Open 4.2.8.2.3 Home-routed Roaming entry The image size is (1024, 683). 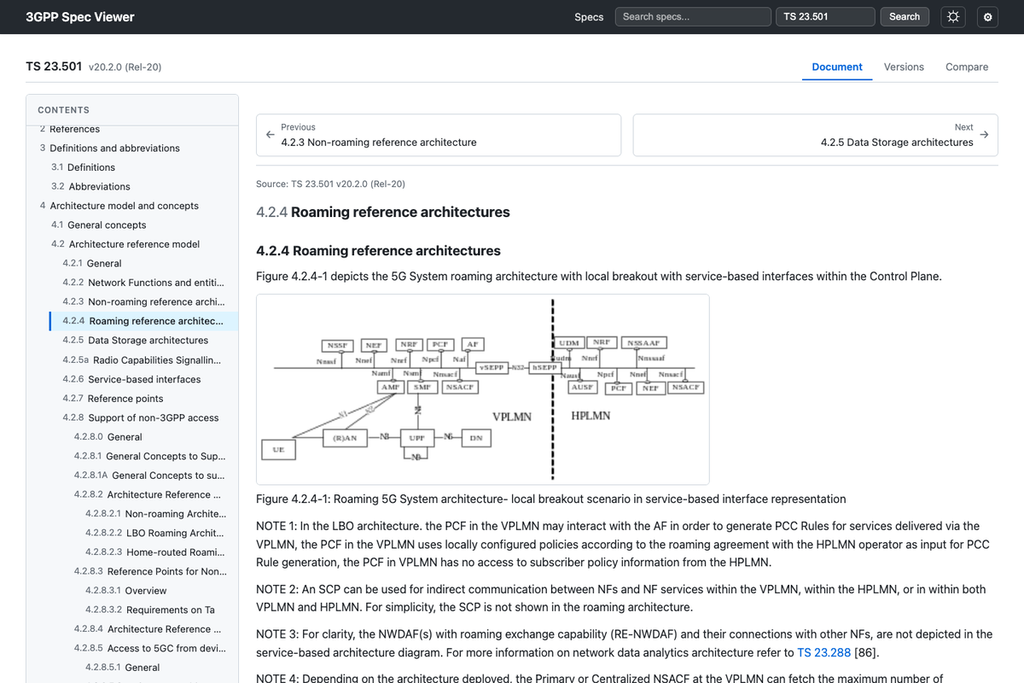[x=155, y=552]
